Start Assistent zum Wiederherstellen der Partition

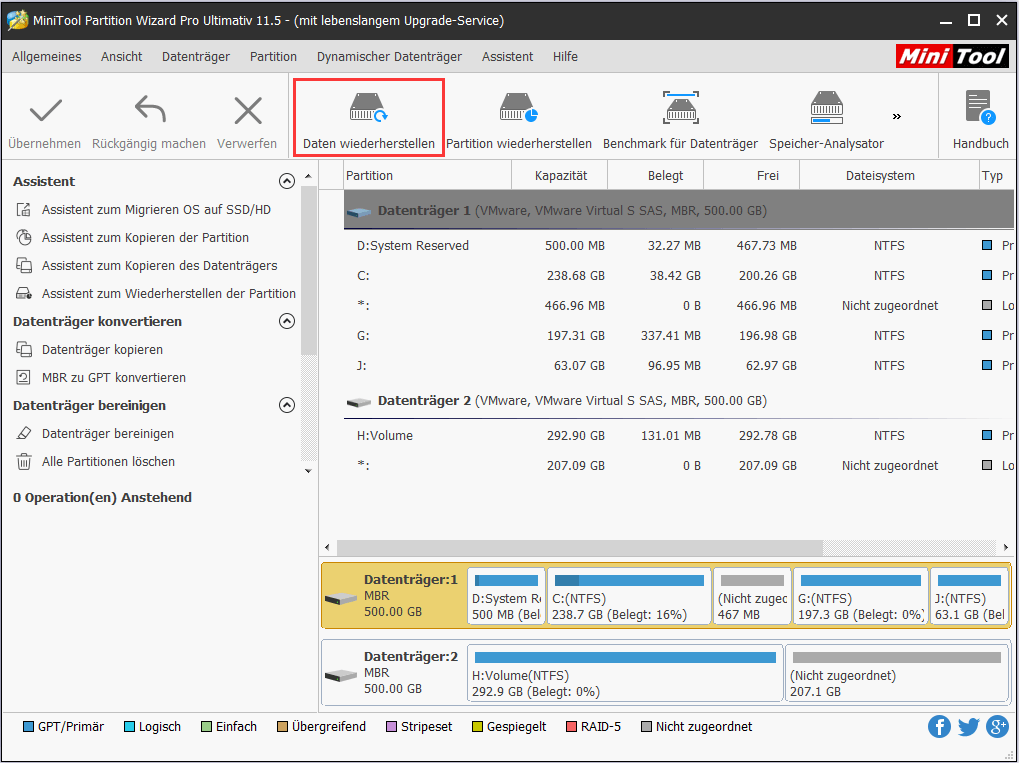(168, 293)
